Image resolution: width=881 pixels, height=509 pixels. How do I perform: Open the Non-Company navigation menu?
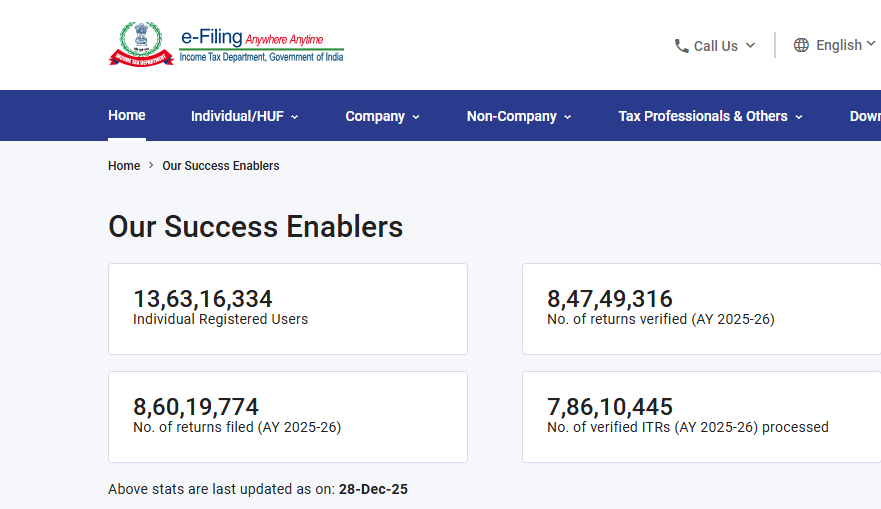click(518, 116)
